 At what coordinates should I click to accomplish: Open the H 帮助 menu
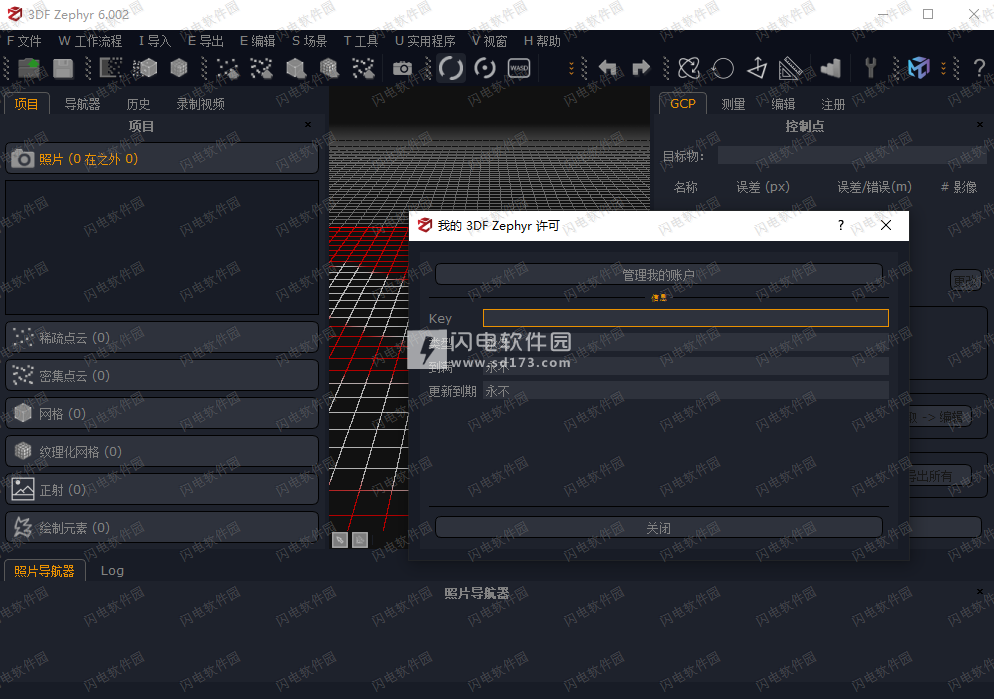pos(542,41)
